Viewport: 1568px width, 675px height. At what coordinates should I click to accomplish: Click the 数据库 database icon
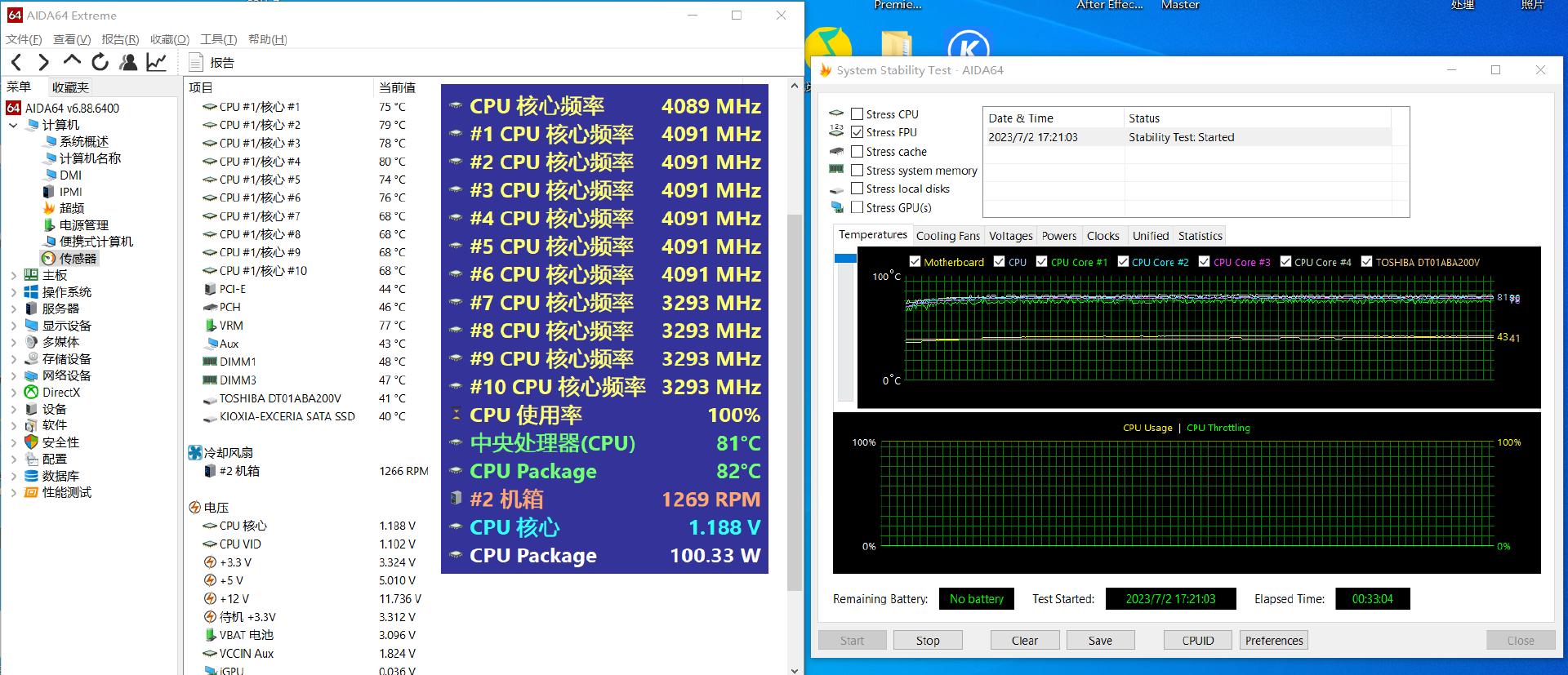[x=31, y=476]
